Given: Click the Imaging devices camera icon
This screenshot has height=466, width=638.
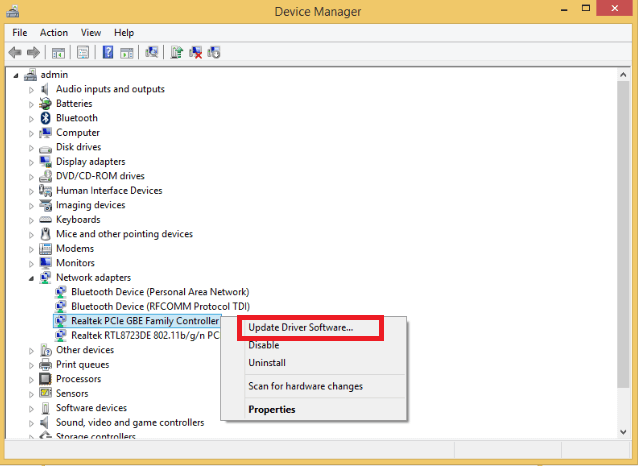Looking at the screenshot, I should click(45, 205).
